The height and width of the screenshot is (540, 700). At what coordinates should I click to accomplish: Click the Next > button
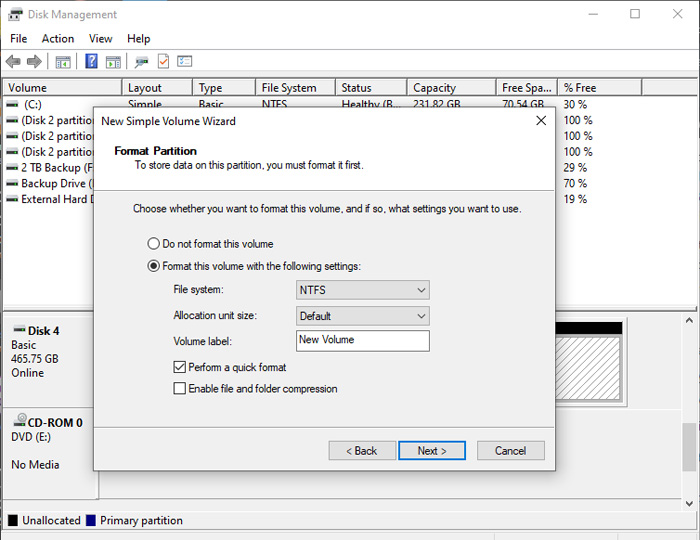point(432,451)
